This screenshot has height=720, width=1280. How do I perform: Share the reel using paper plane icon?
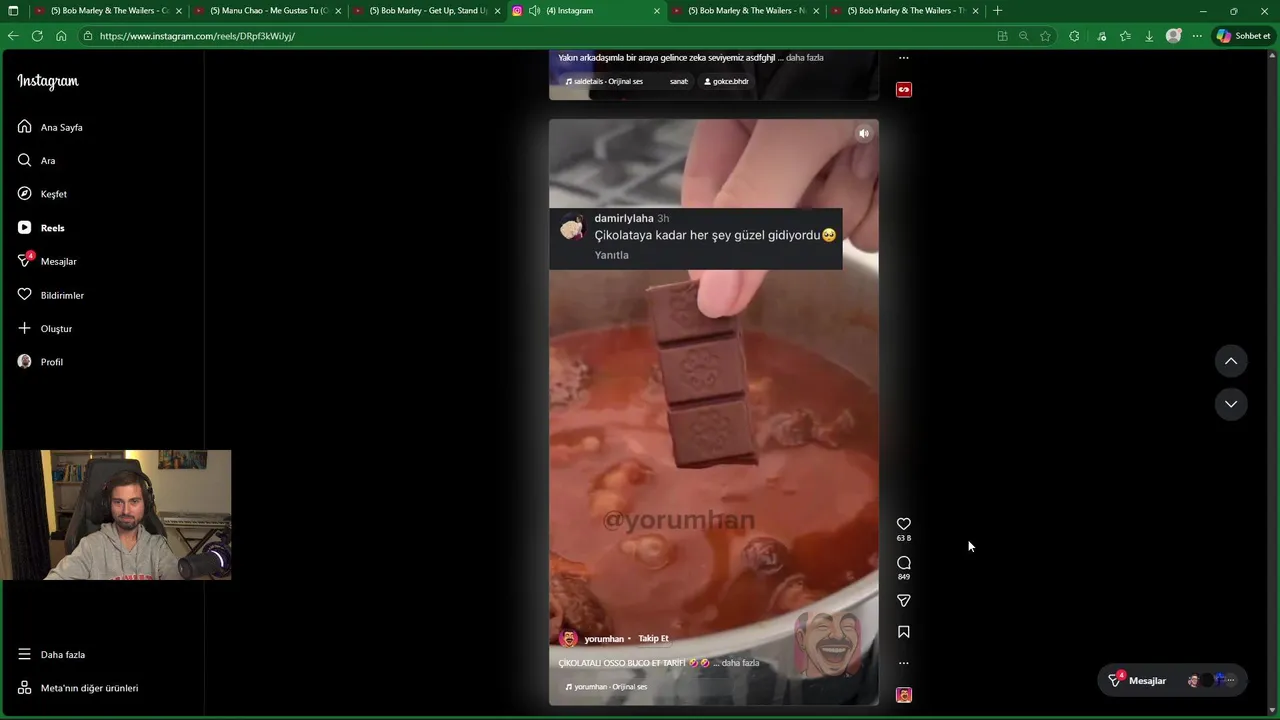pos(903,600)
